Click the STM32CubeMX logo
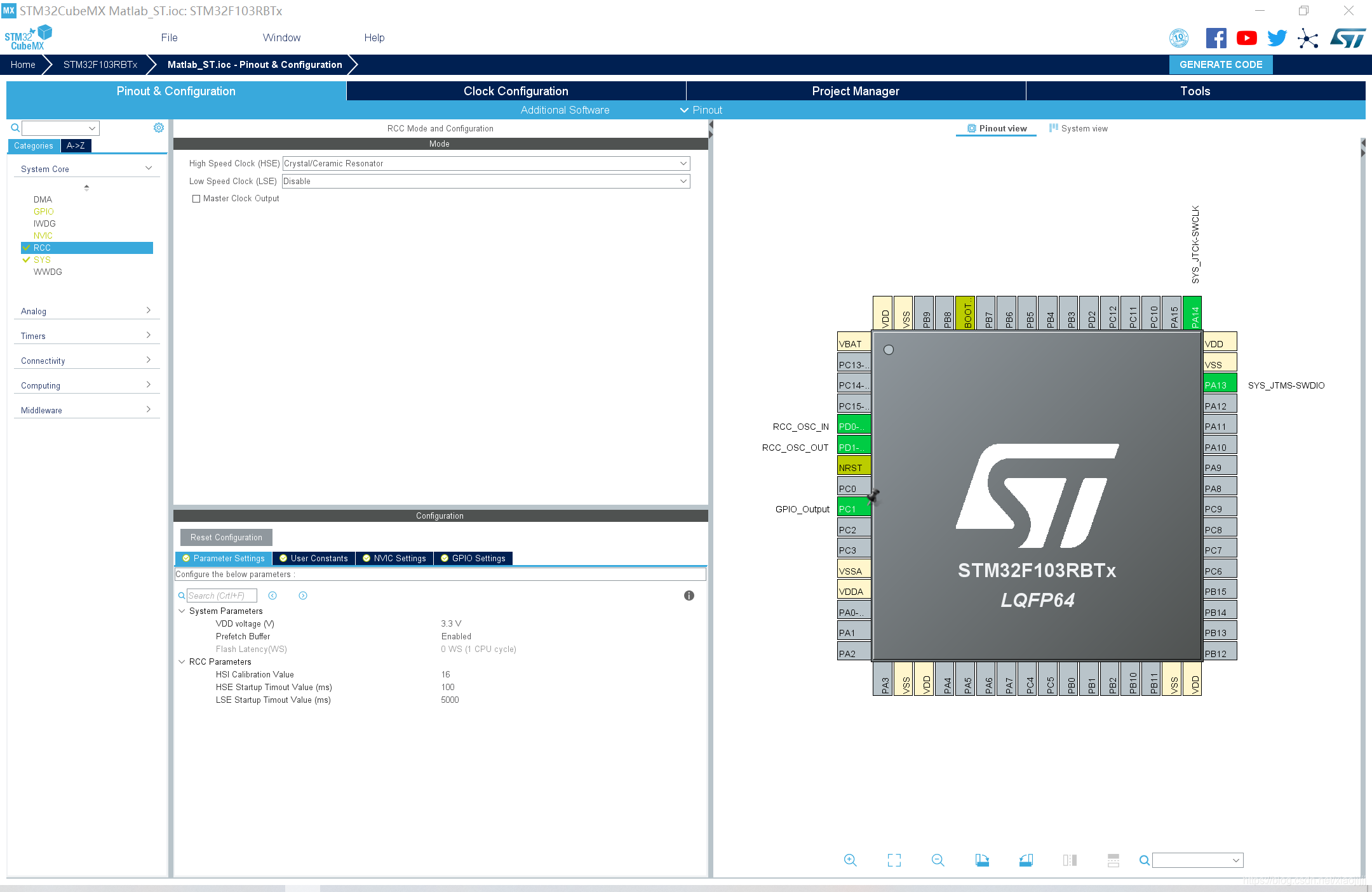The height and width of the screenshot is (892, 1372). 29,37
